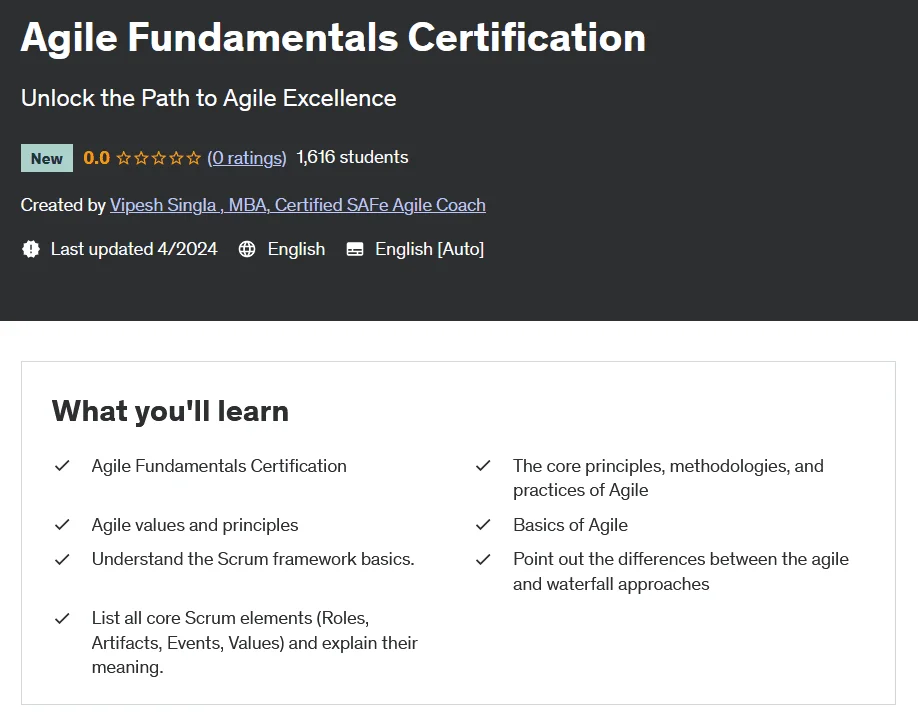Click the Agile Fundamentals Certification page title
Screen dimensions: 918x728
point(333,37)
